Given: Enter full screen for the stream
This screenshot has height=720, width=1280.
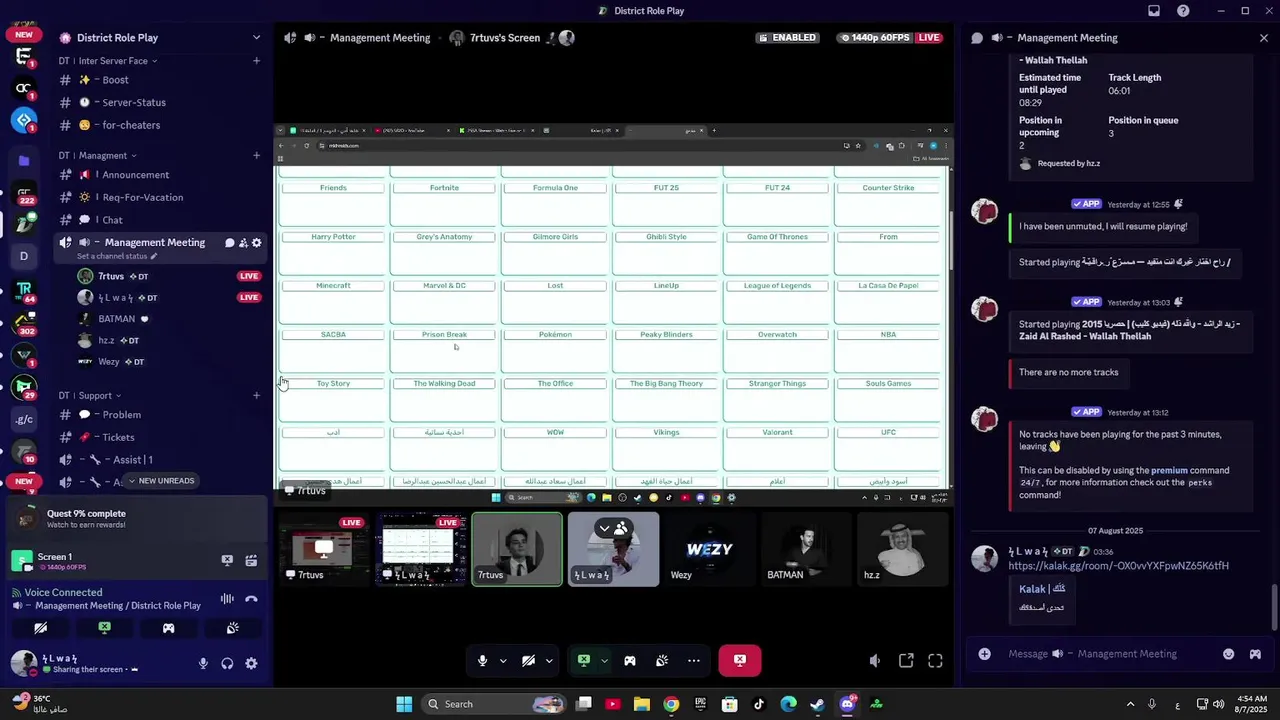Looking at the screenshot, I should pos(936,660).
